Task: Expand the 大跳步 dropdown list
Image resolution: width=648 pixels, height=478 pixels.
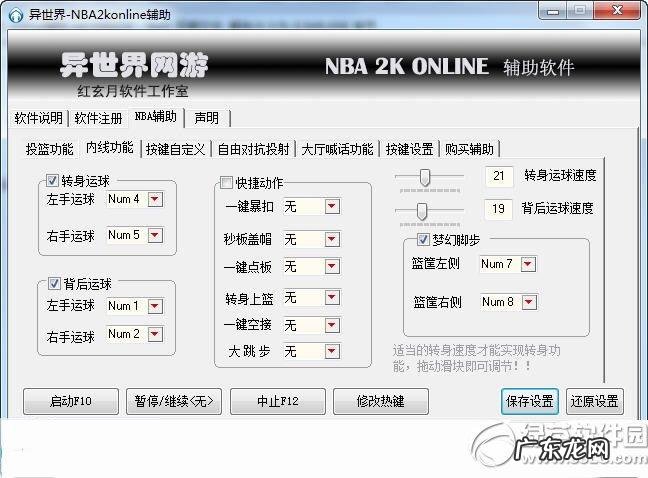Action: click(331, 351)
